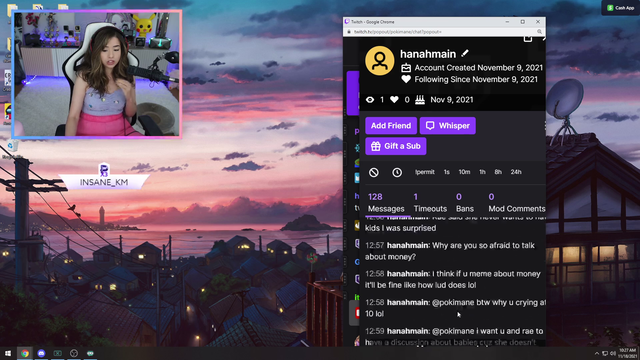Click the webcam overlay video
The width and height of the screenshot is (640, 360).
(x=97, y=74)
